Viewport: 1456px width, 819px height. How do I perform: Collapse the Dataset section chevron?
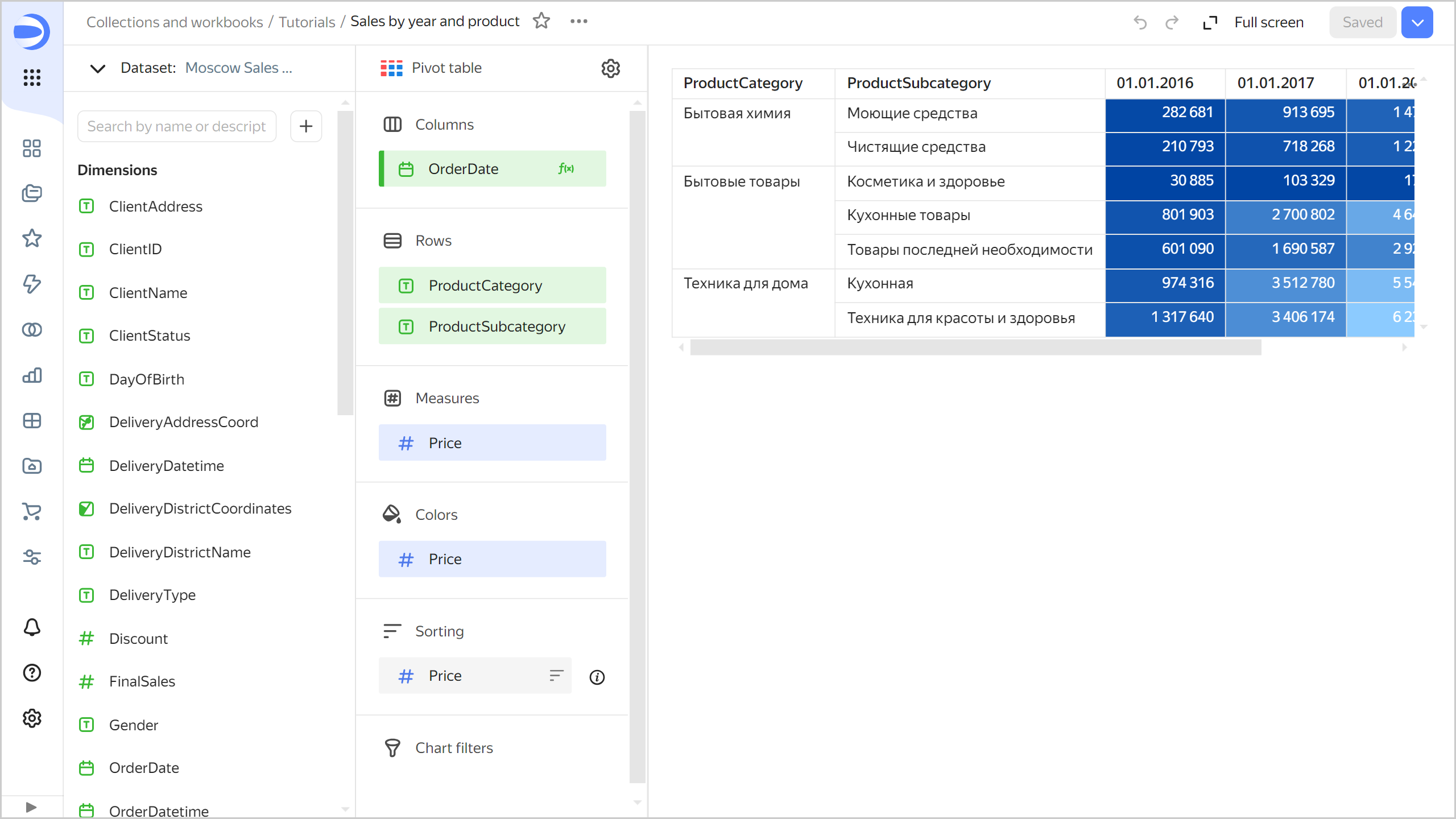(x=98, y=68)
